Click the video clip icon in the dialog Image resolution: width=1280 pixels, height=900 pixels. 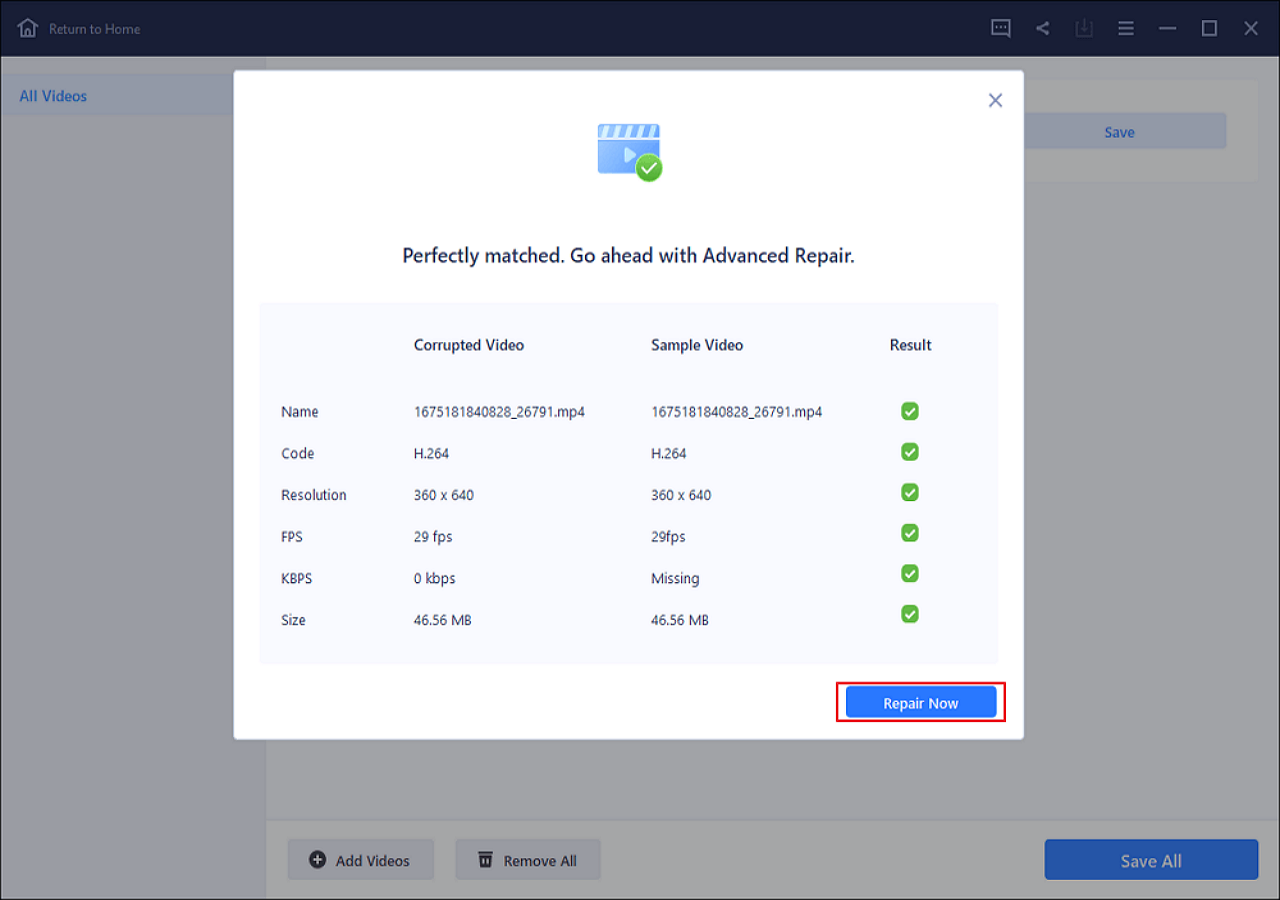[x=629, y=150]
